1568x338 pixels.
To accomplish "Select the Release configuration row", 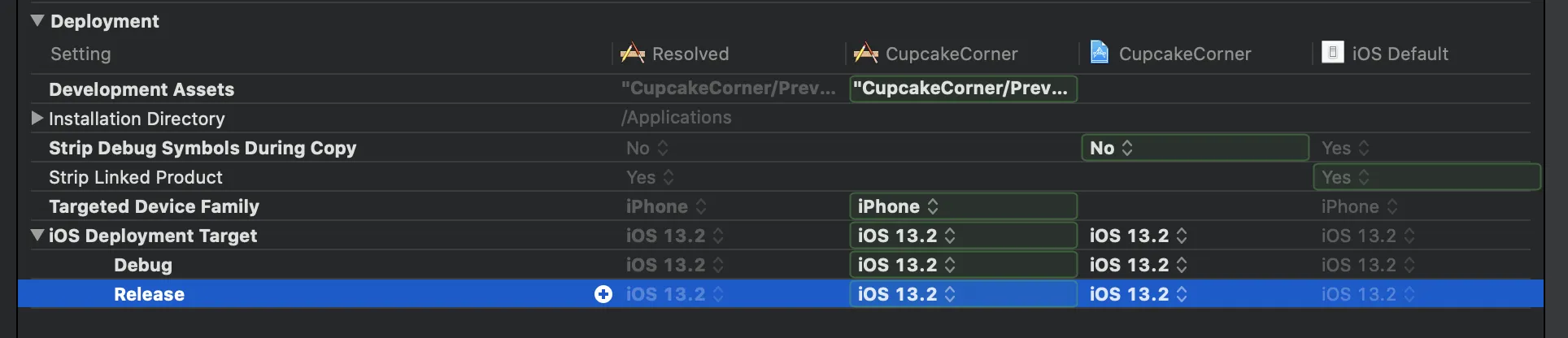I will pos(149,294).
